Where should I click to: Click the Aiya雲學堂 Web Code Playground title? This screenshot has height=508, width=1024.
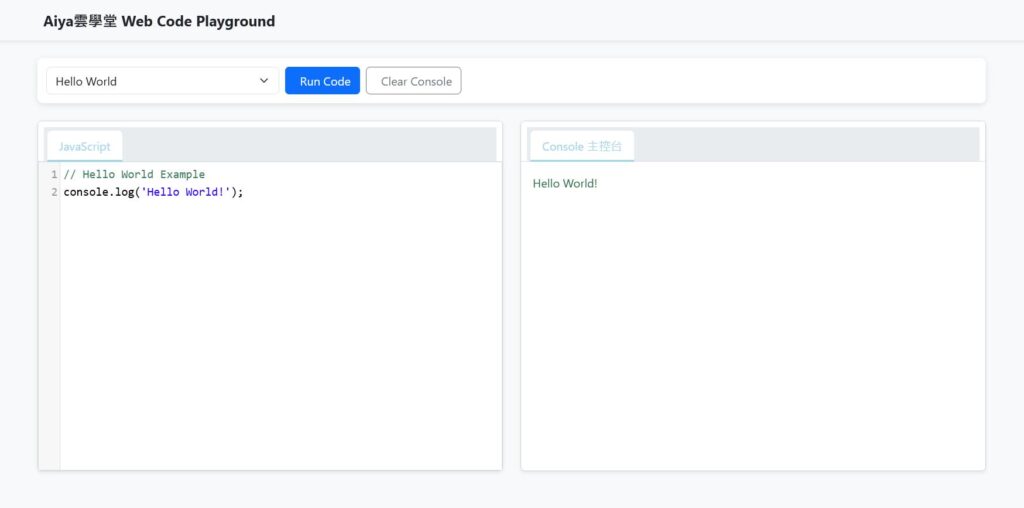(159, 21)
